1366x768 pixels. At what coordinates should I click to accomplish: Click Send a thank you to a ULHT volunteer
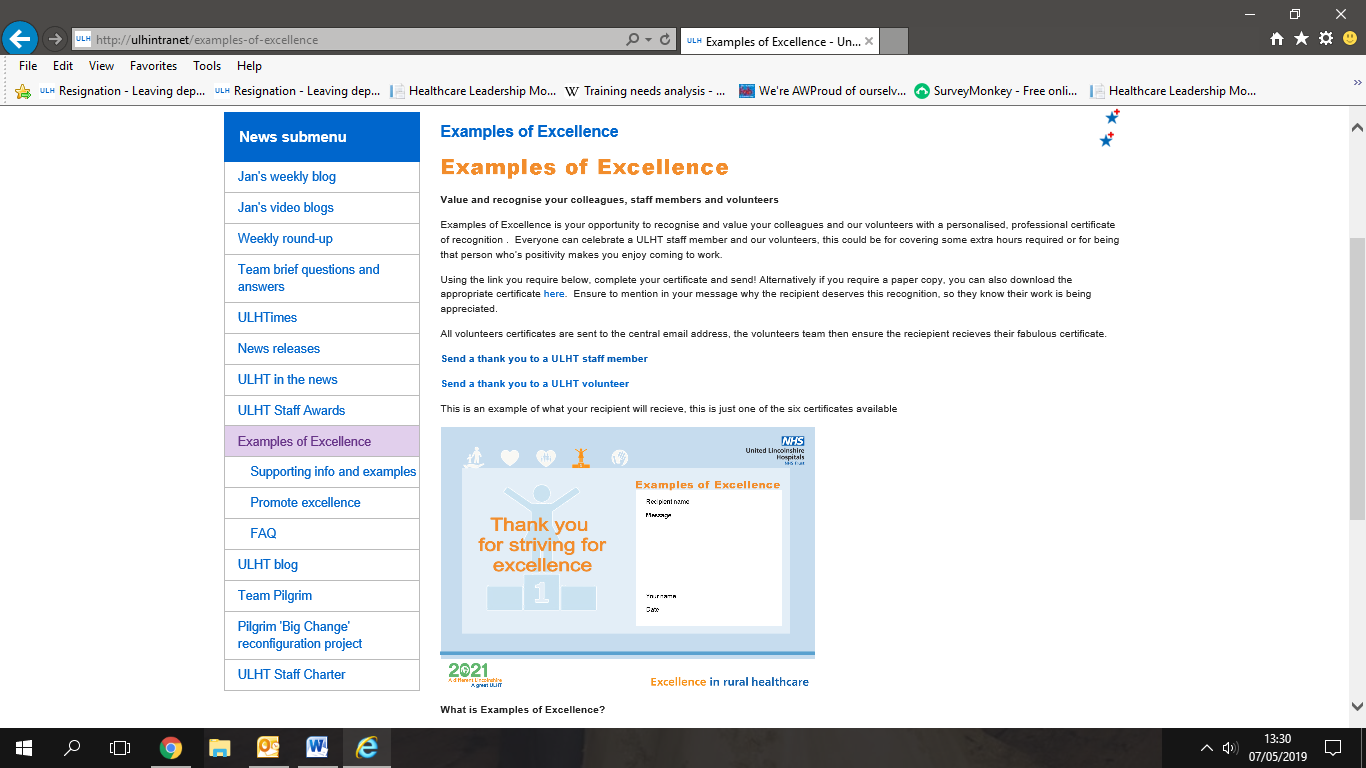[535, 384]
